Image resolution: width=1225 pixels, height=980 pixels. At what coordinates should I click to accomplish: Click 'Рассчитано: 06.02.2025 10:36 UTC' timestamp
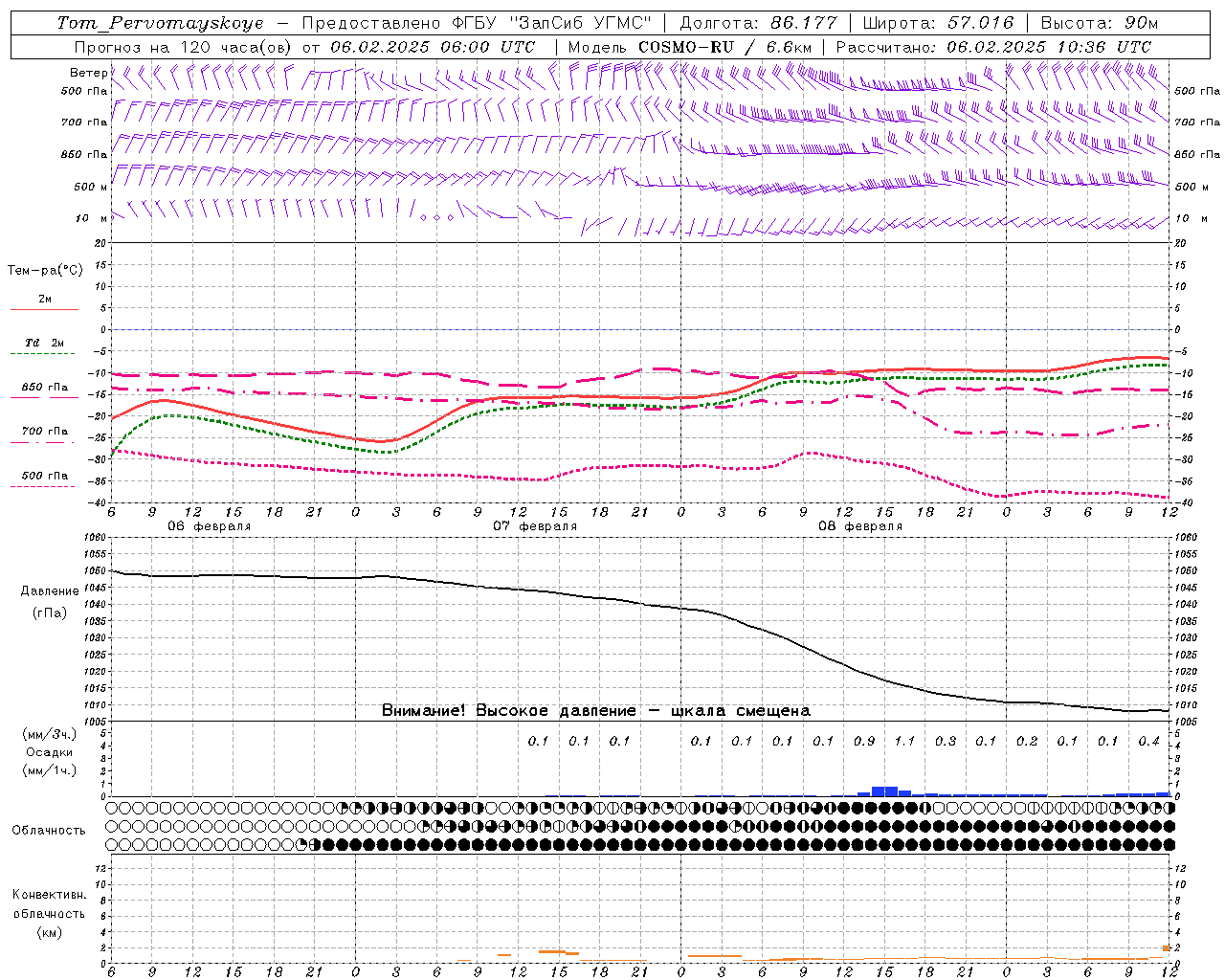993,47
